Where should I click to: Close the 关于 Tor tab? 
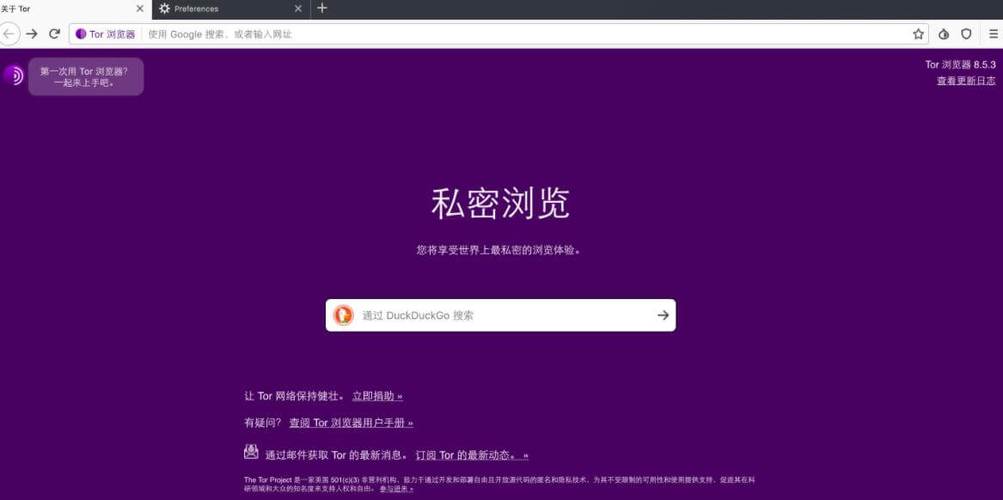(x=139, y=9)
